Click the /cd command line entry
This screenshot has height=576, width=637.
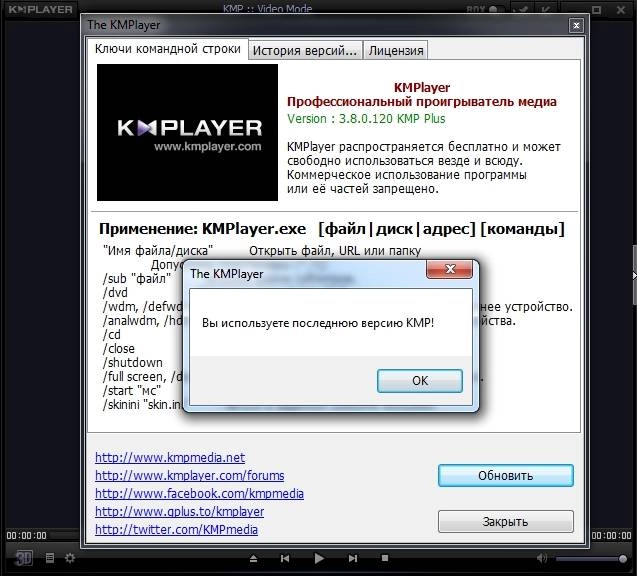click(x=112, y=335)
